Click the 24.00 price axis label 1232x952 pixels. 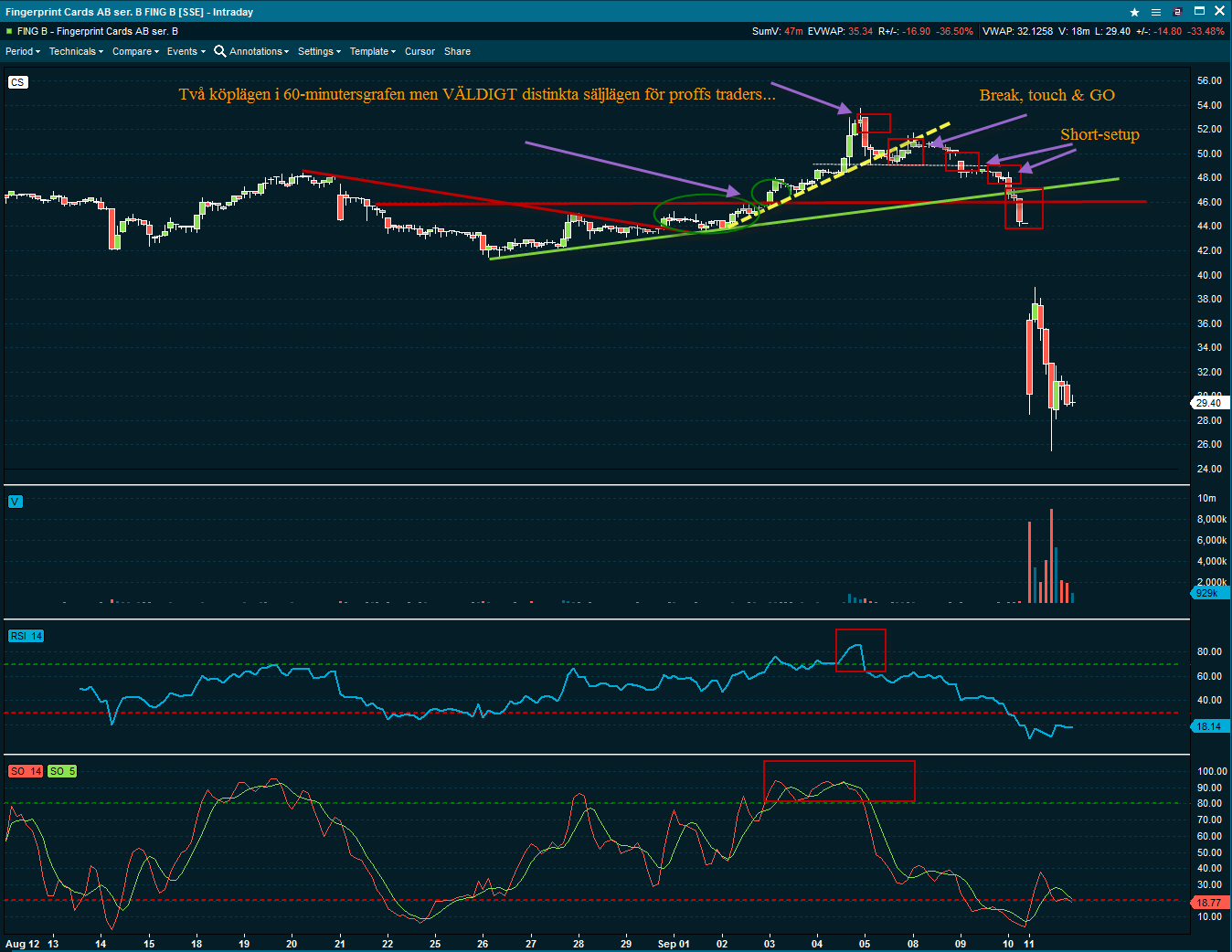[1209, 469]
